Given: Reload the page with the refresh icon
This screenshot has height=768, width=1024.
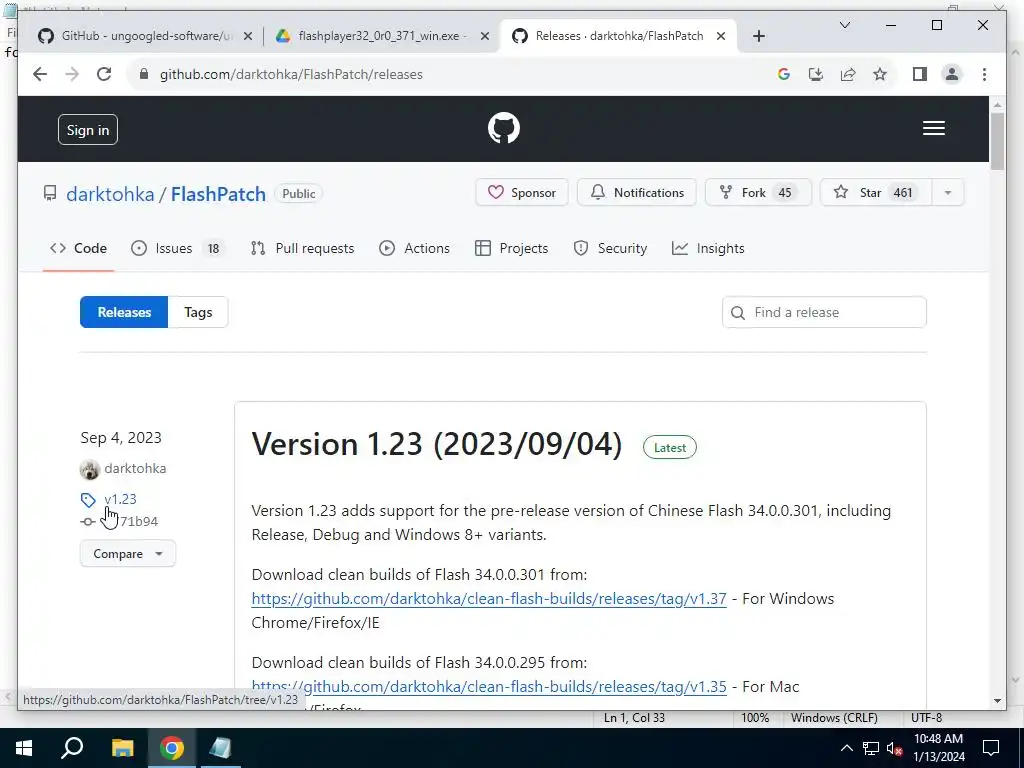Looking at the screenshot, I should click(x=104, y=74).
